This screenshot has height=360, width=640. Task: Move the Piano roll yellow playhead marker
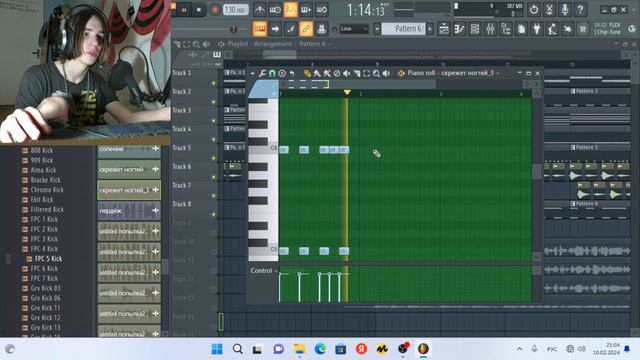click(347, 93)
